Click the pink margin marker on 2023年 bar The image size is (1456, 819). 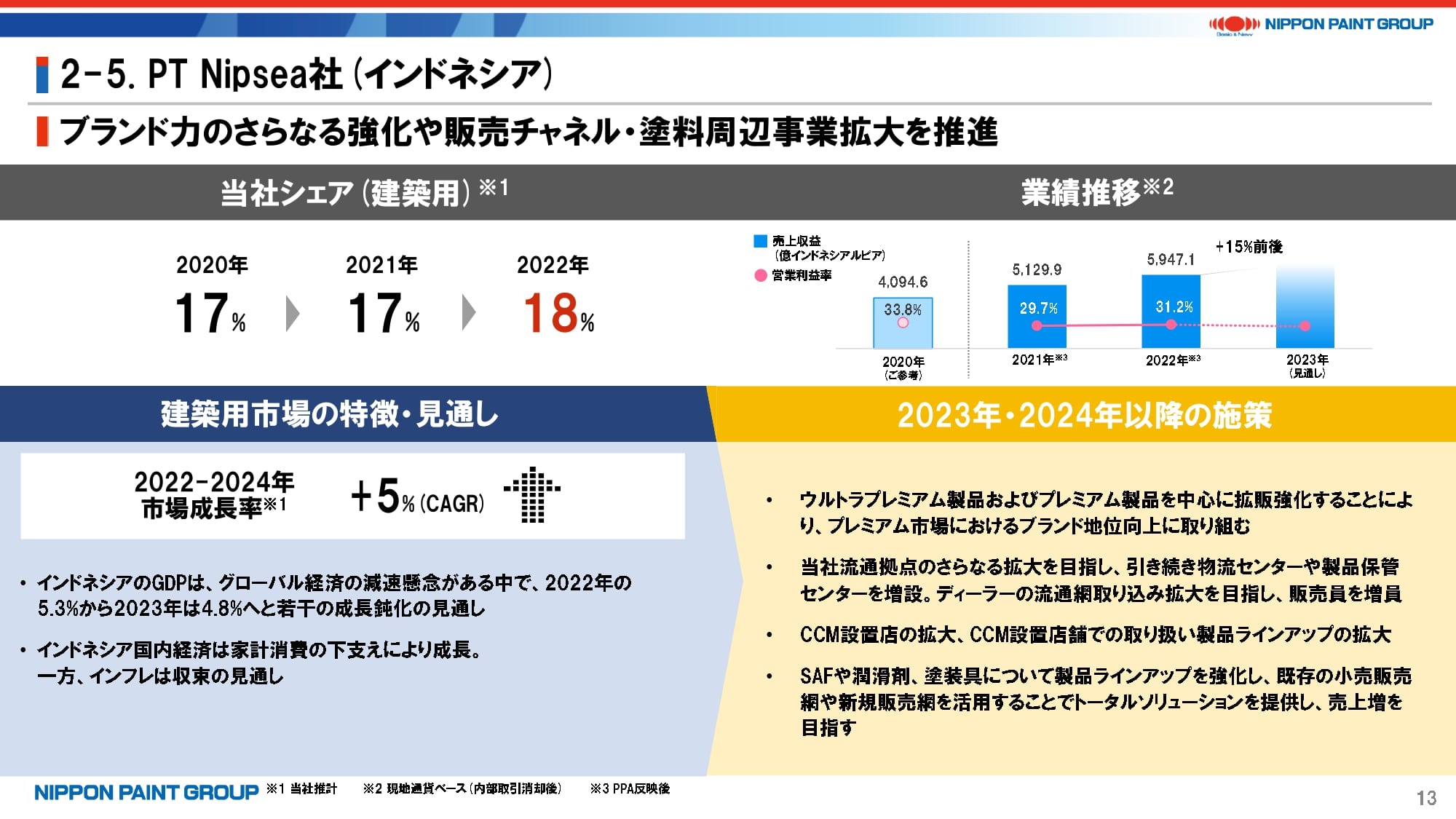(1305, 326)
